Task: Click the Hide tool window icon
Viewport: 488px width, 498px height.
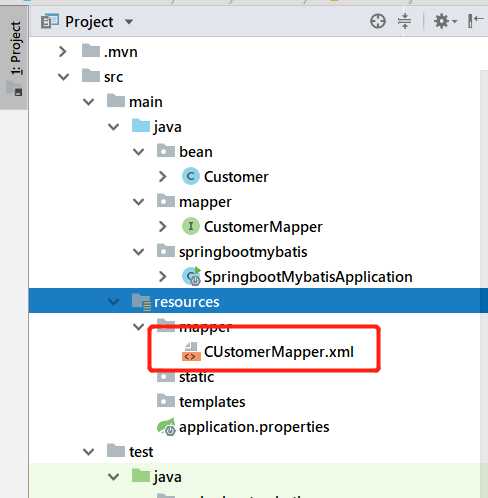Action: [x=475, y=21]
